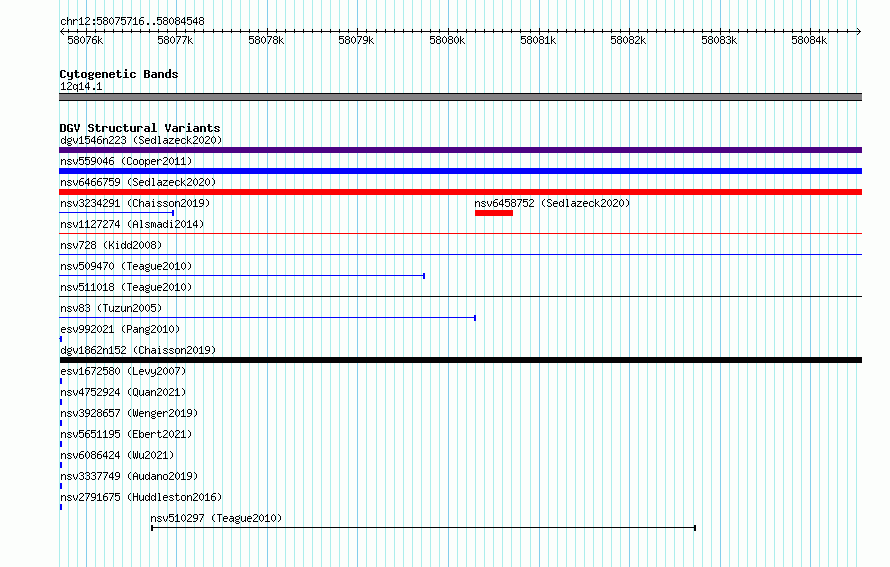Click the chr12:58075716..58084548 coordinate label
Viewport: 890px width, 567px height.
pyautogui.click(x=132, y=21)
